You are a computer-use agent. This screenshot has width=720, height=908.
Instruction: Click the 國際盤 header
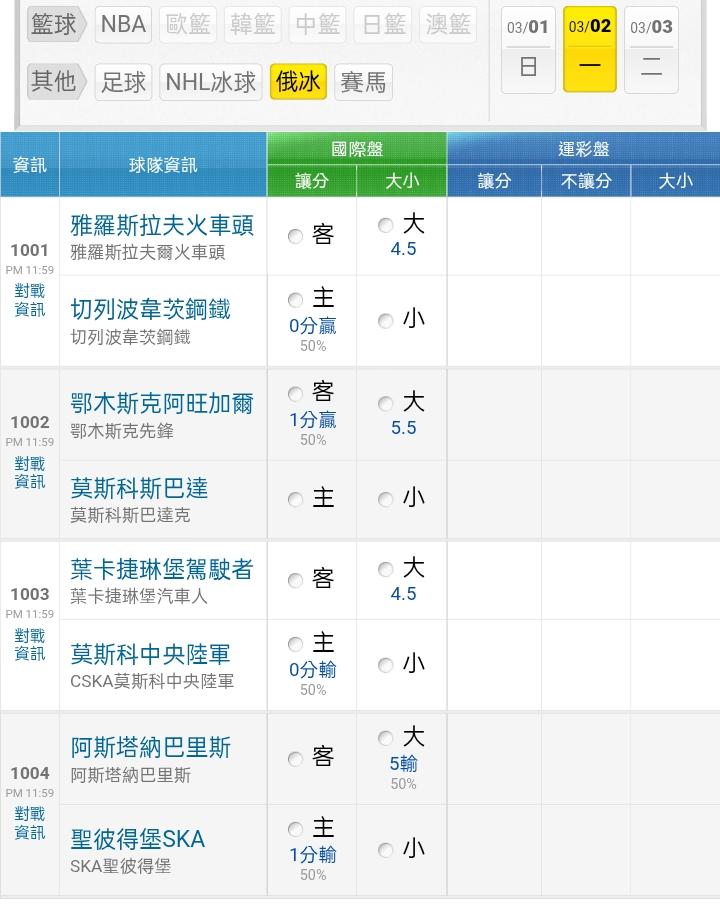357,149
